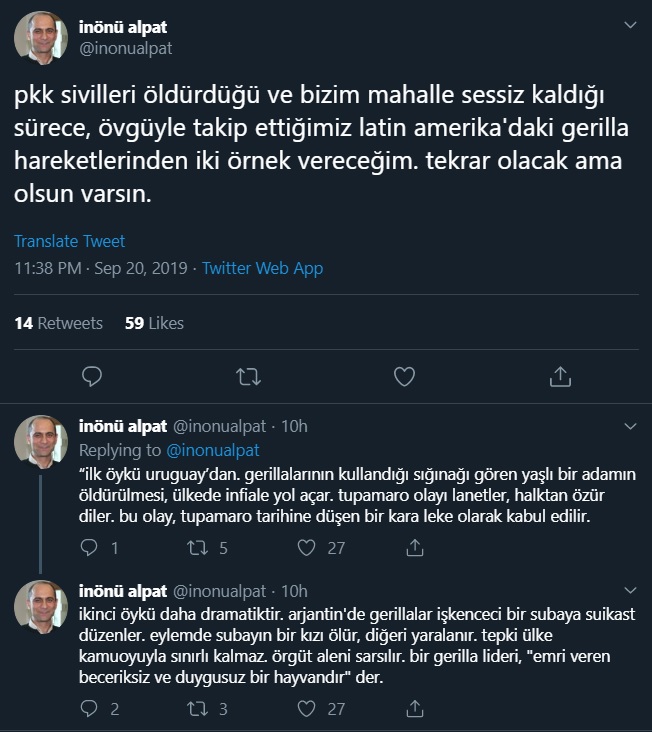652x732 pixels.
Task: Like the Uruguay tupamaro tweet
Action: pyautogui.click(x=307, y=547)
